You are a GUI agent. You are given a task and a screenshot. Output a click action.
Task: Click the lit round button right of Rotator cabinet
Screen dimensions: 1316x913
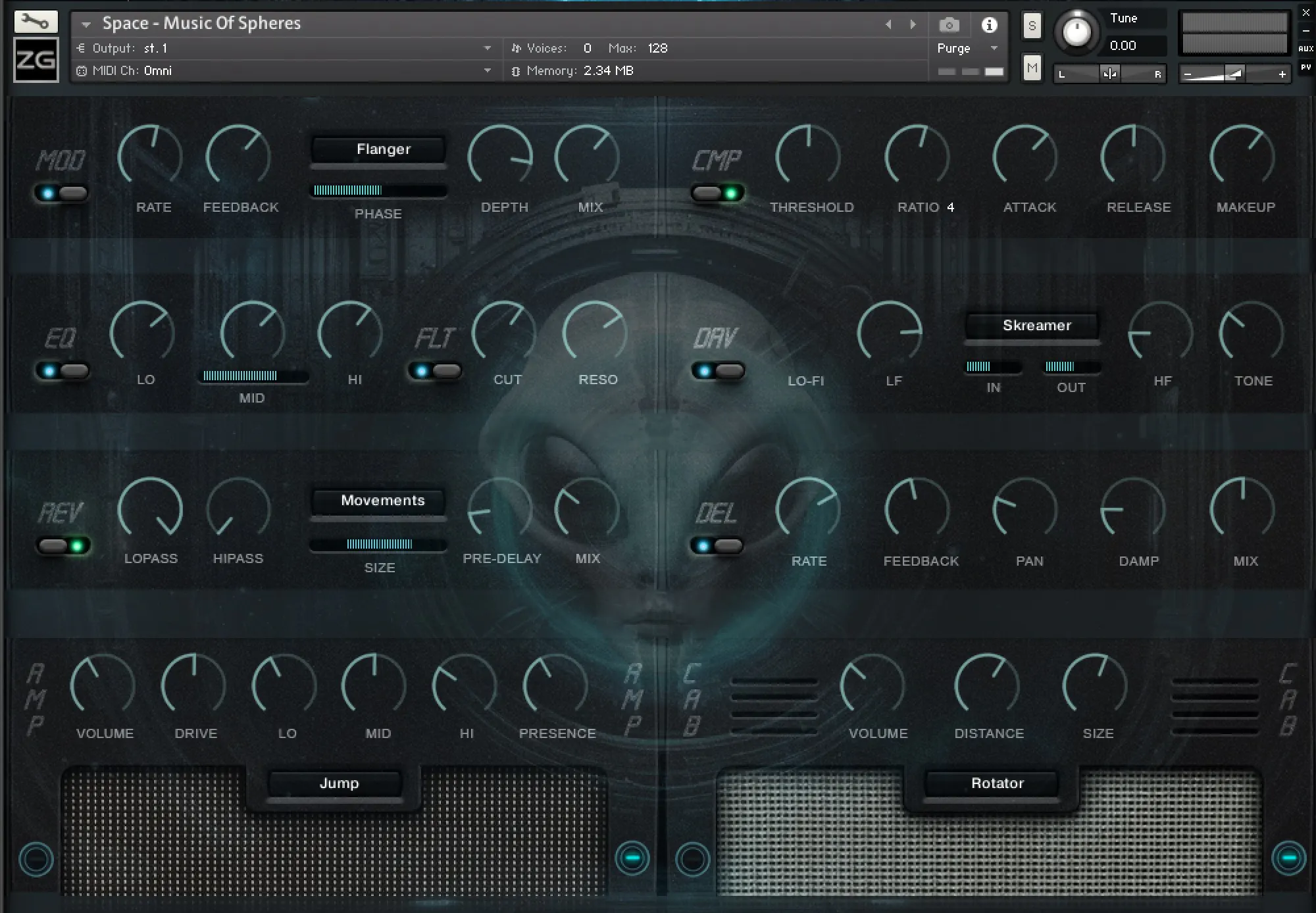(x=1288, y=858)
